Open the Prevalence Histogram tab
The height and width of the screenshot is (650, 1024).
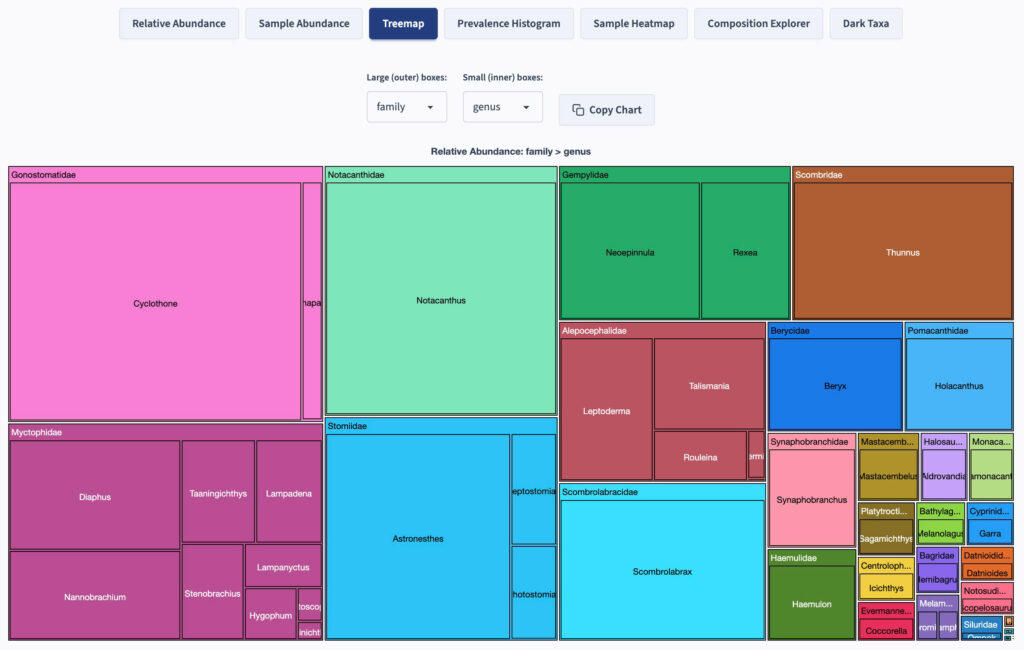509,24
